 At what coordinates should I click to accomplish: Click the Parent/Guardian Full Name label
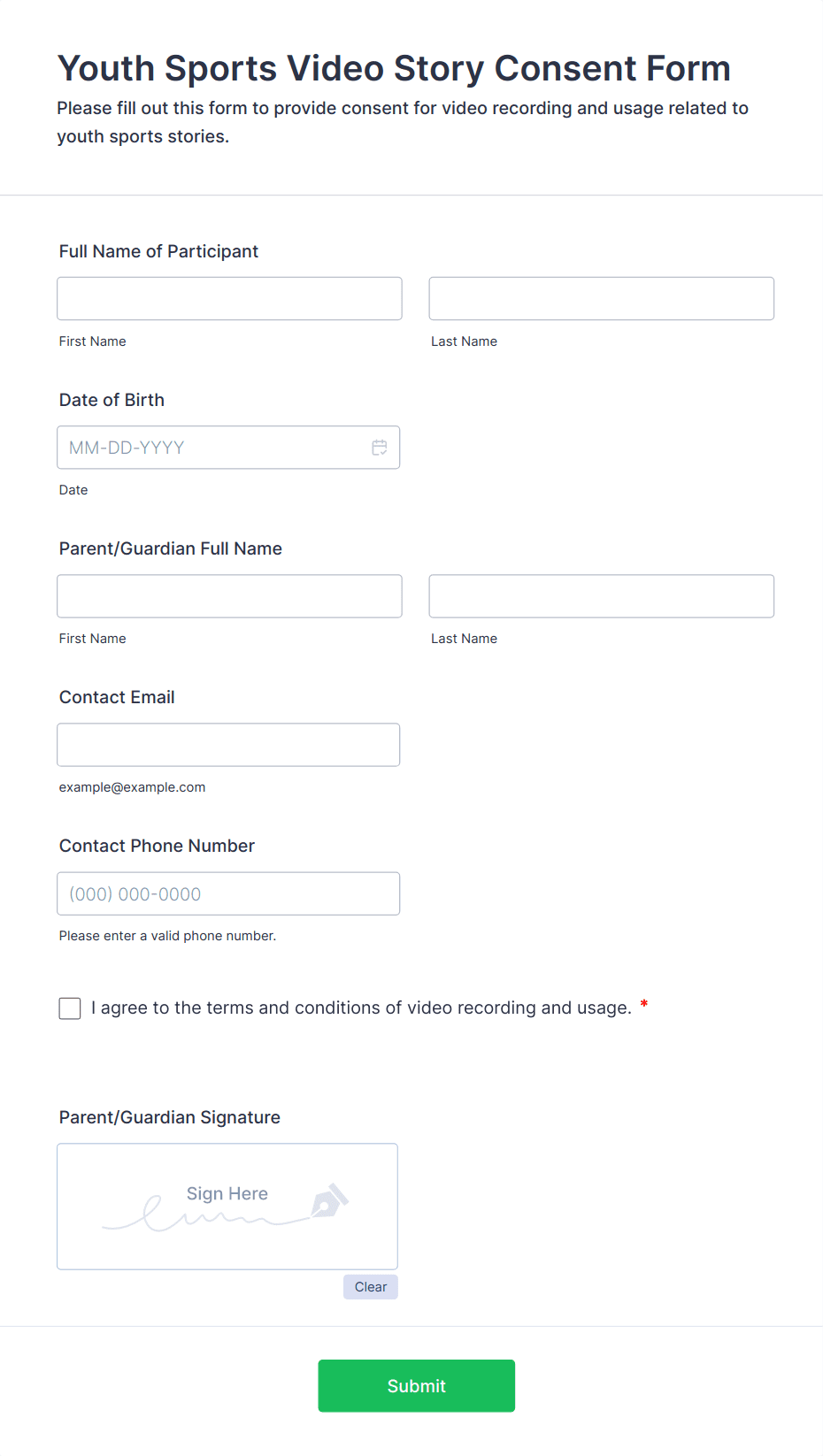point(171,548)
